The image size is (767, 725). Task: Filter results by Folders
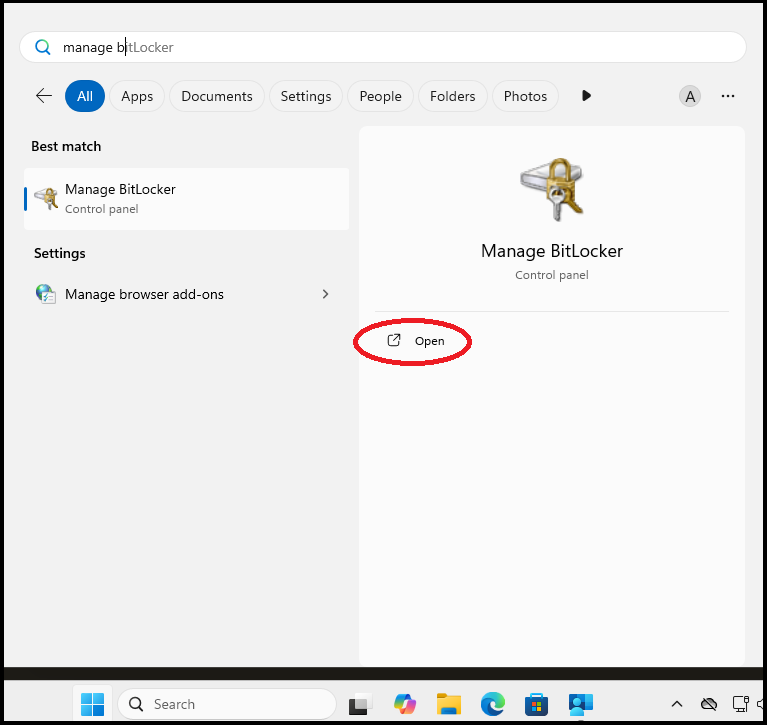coord(452,96)
